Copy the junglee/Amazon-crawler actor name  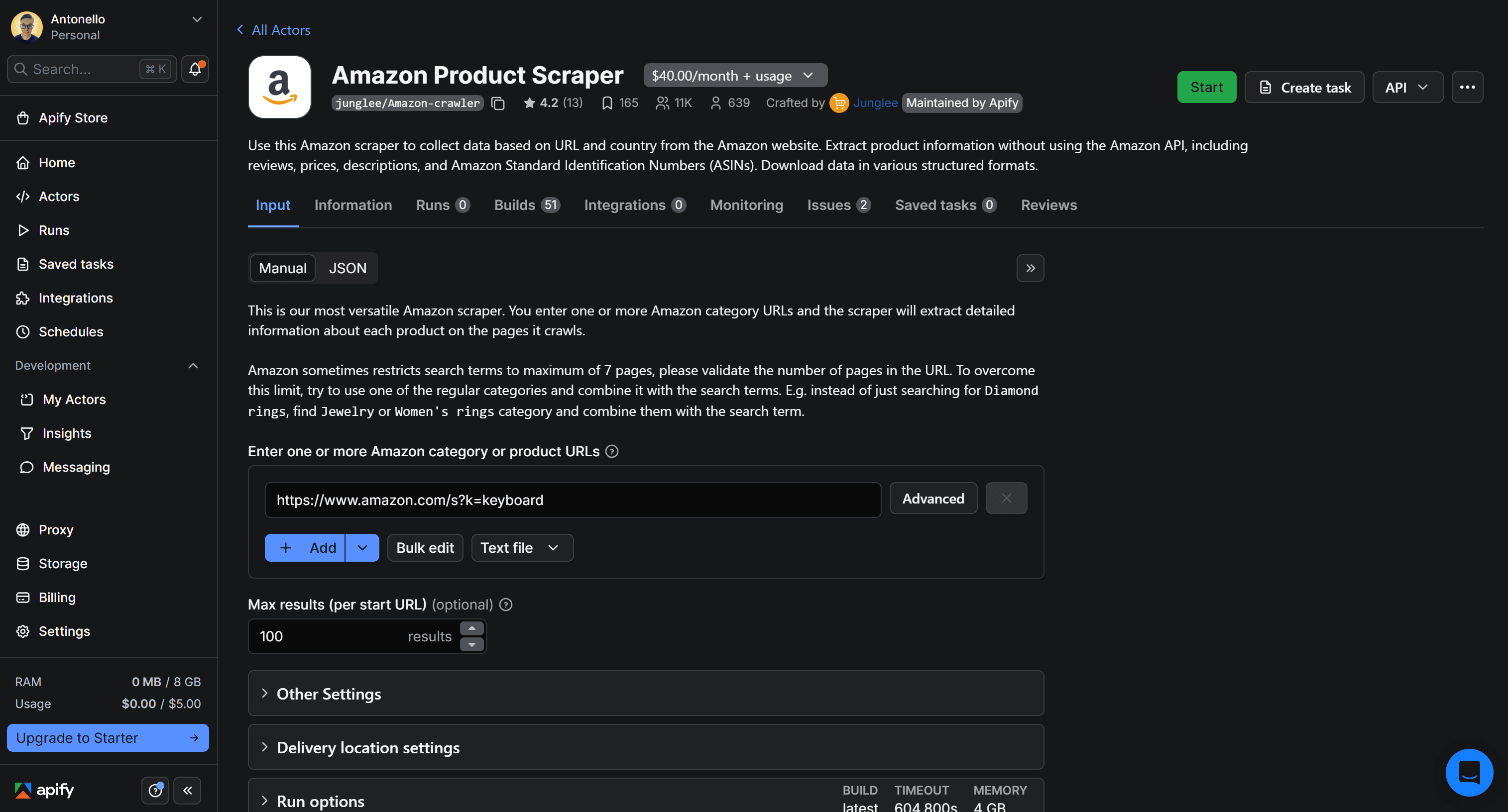(497, 103)
